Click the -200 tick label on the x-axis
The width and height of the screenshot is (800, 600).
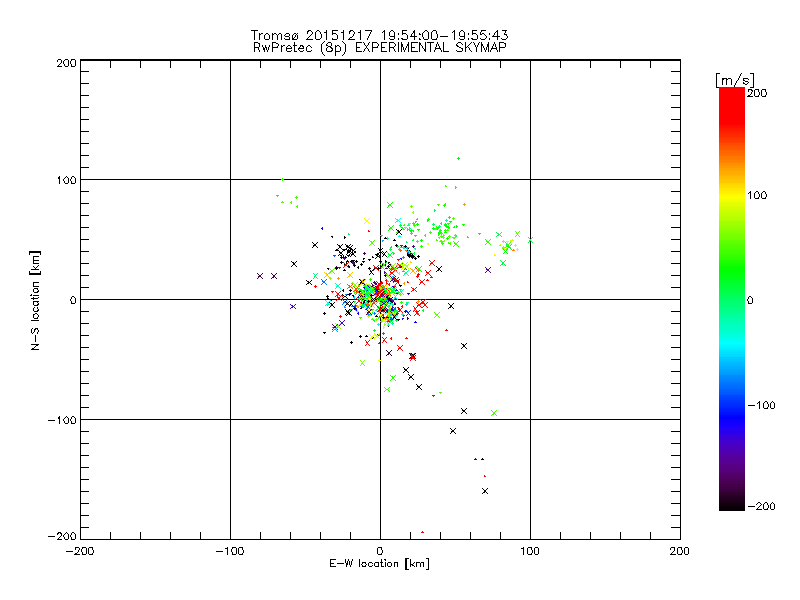[80, 551]
